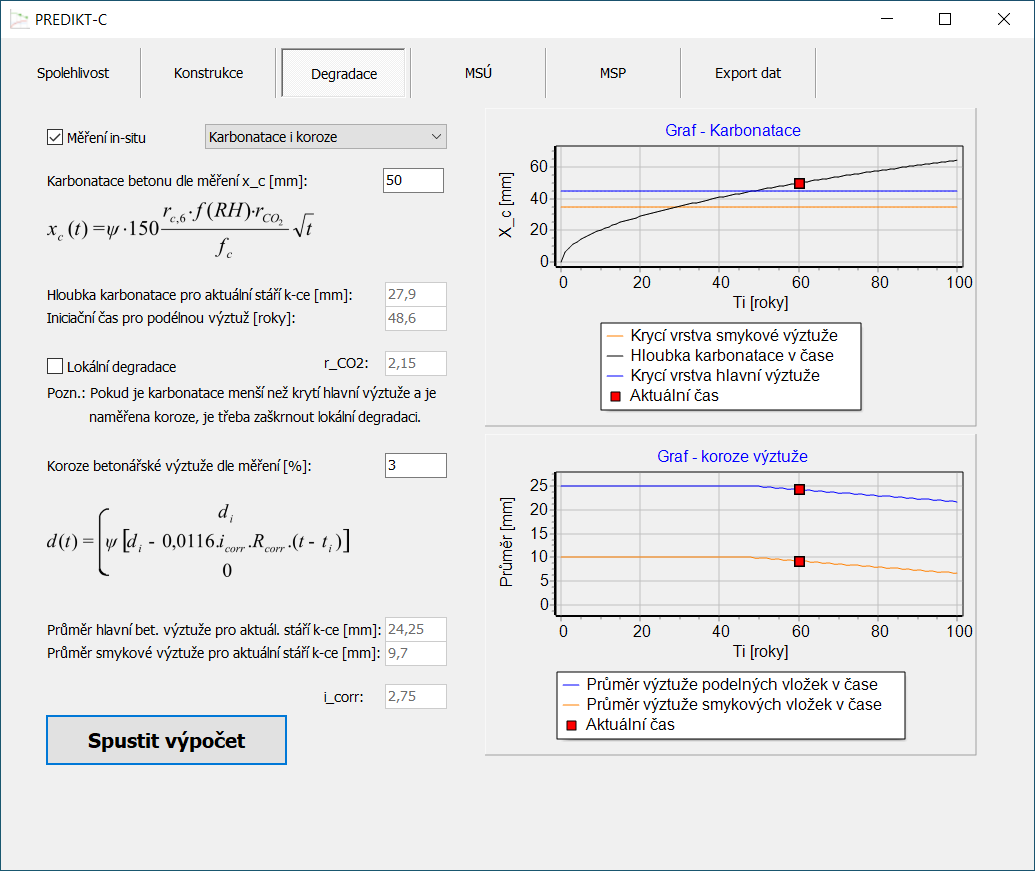Click the carbonation x_c measurement input field
This screenshot has width=1035, height=871.
pyautogui.click(x=412, y=180)
